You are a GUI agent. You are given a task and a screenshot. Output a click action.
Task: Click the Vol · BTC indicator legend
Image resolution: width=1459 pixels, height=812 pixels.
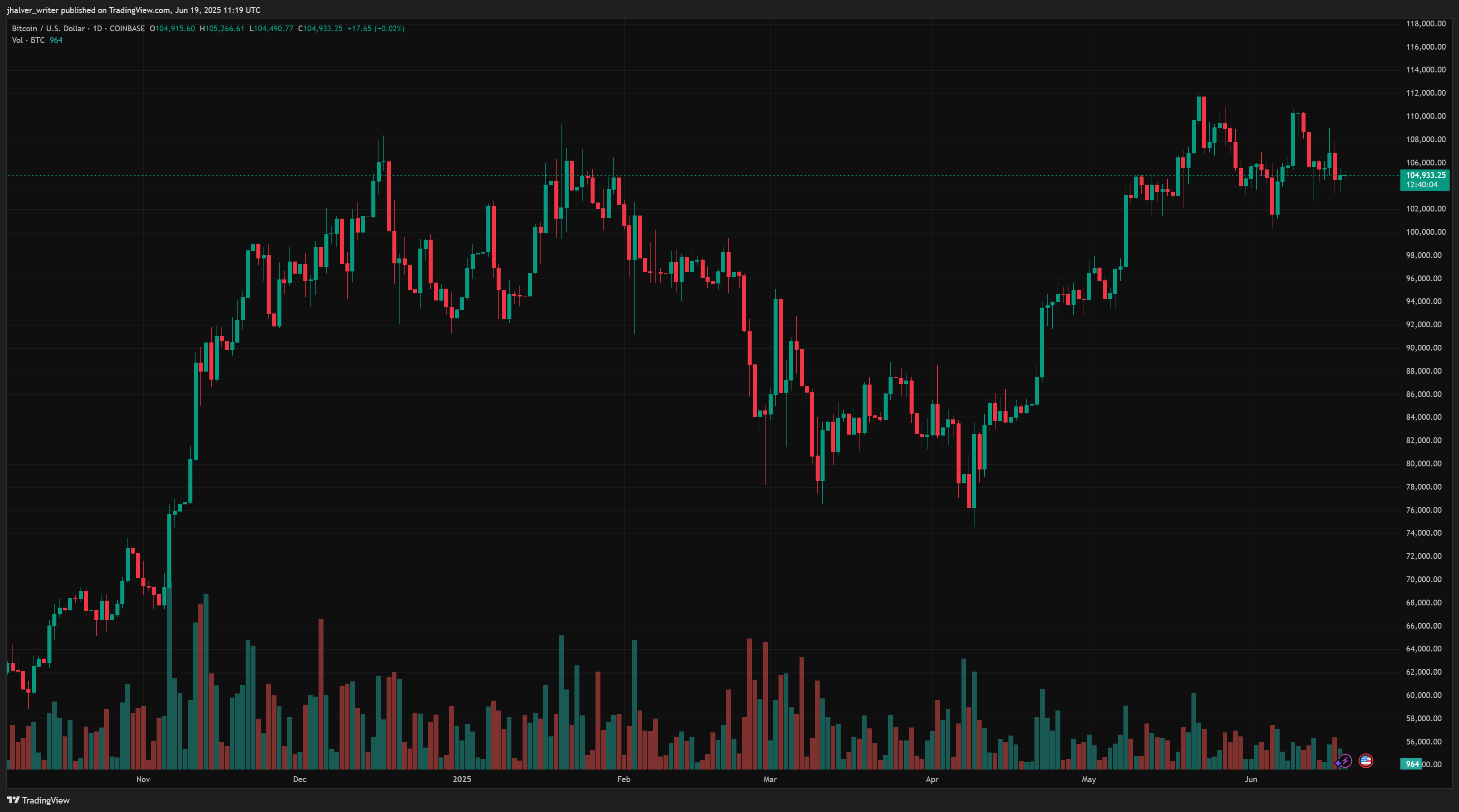[28, 40]
